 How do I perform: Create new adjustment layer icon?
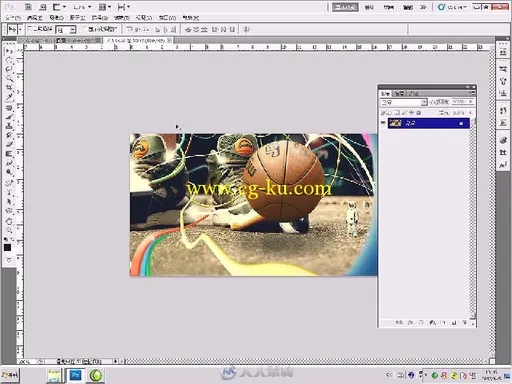coord(432,323)
